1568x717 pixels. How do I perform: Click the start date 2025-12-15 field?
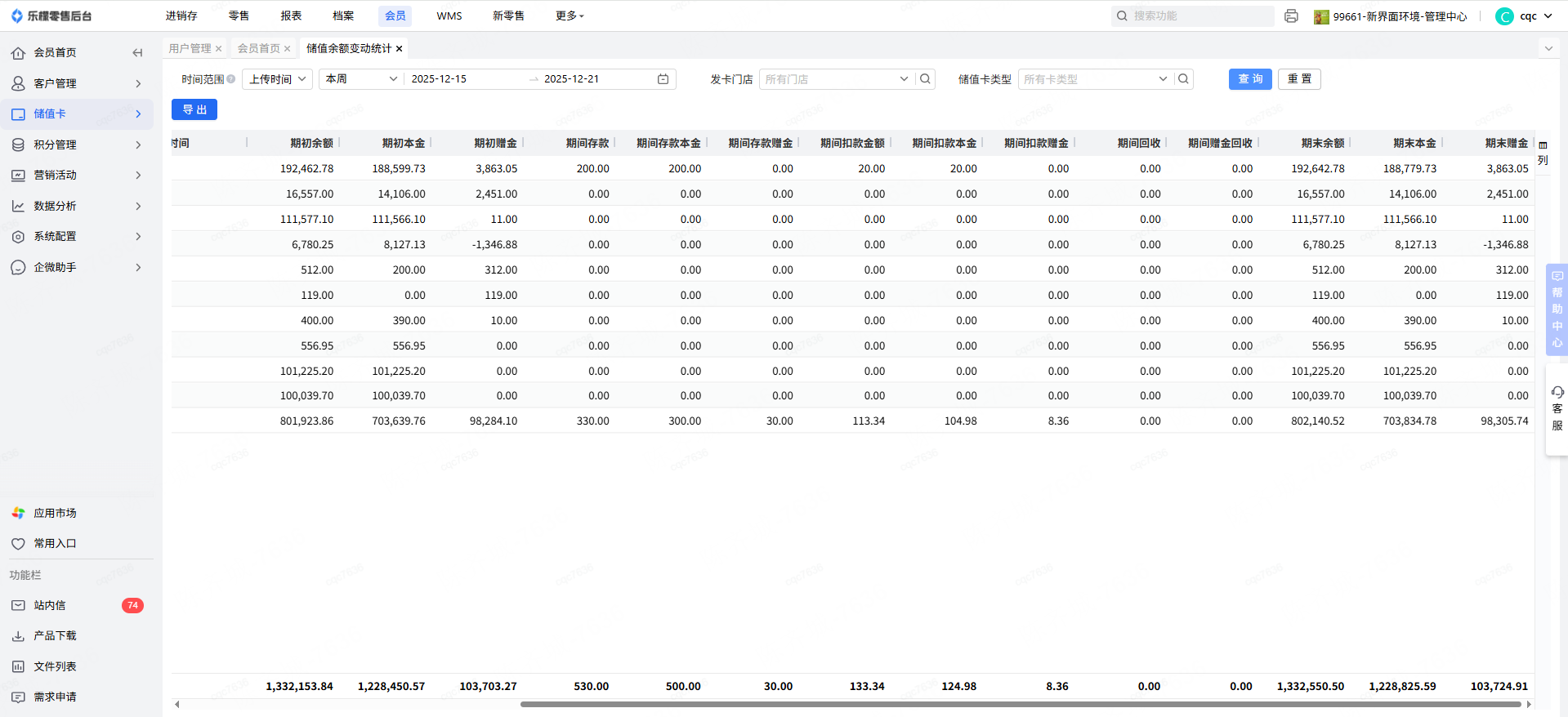[439, 79]
